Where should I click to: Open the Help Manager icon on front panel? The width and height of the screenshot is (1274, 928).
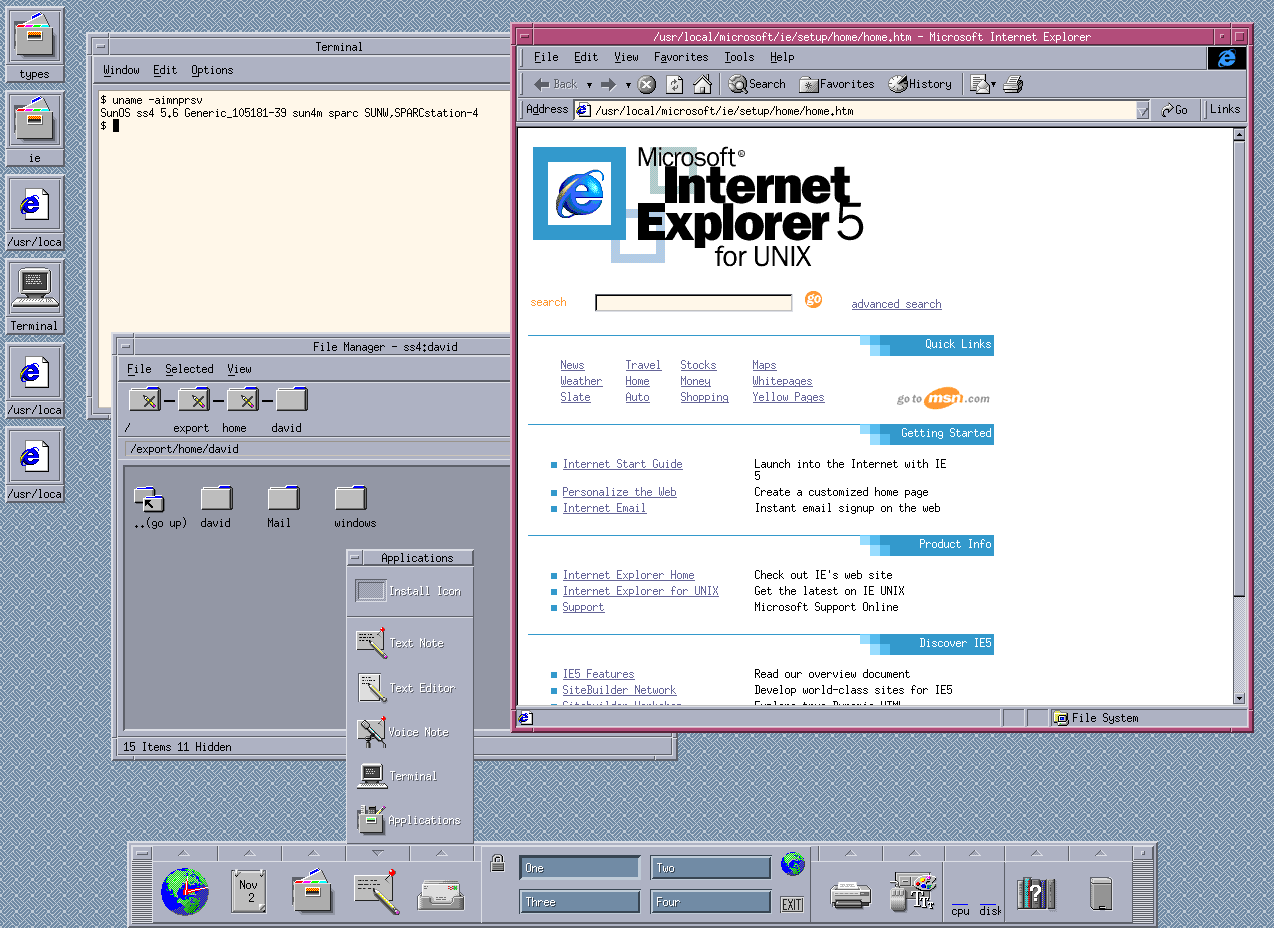point(1036,892)
